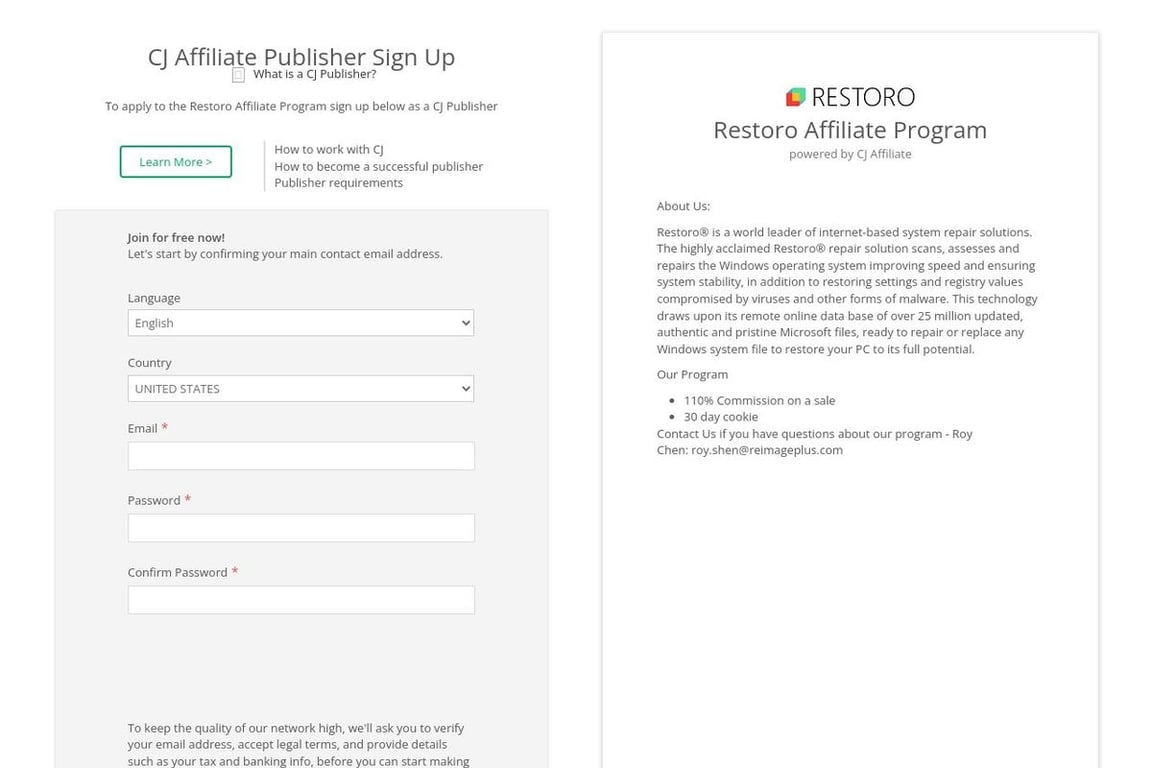The image size is (1152, 768).
Task: Click '110% Commission on a sale' bullet
Action: [x=760, y=401]
